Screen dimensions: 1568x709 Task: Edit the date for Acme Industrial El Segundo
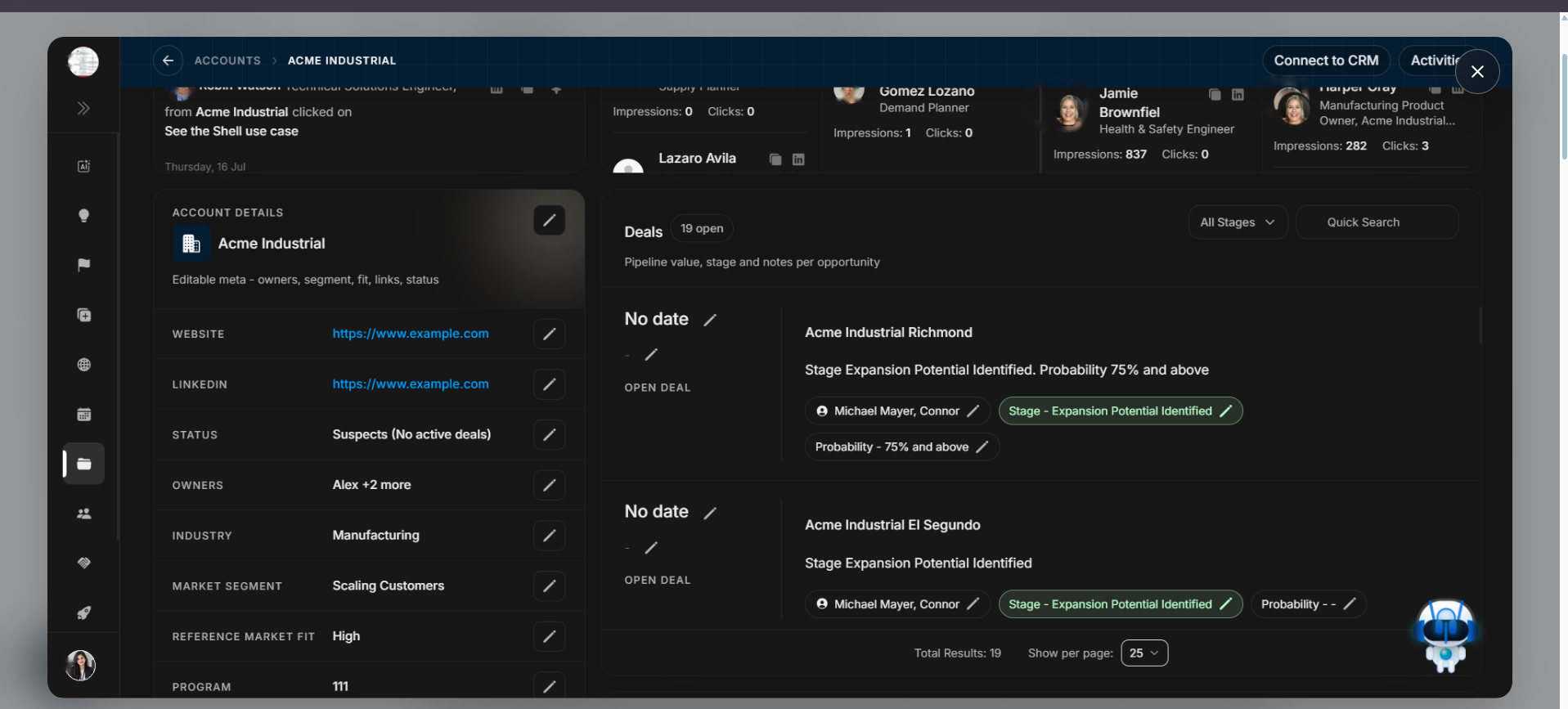(x=710, y=513)
